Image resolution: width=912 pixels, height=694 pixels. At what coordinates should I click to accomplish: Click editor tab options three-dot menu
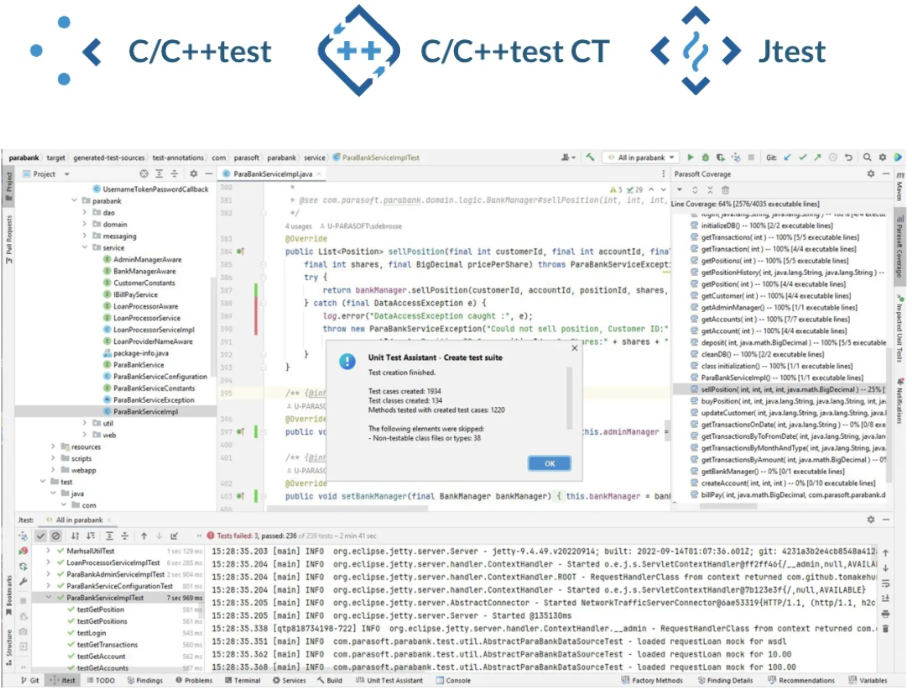(664, 174)
